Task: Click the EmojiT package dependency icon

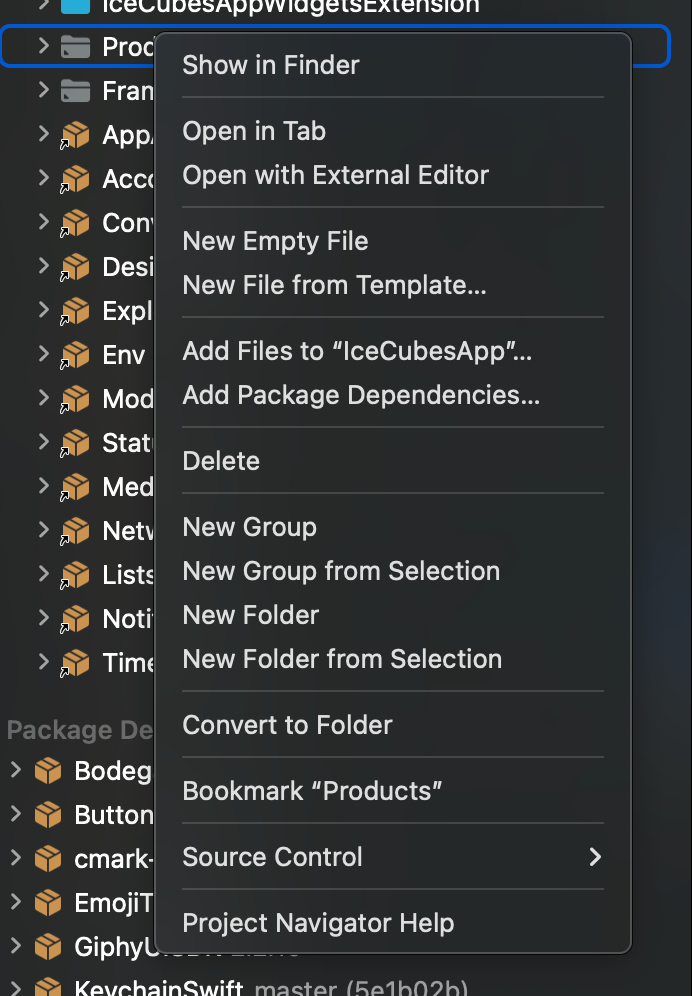Action: [48, 903]
